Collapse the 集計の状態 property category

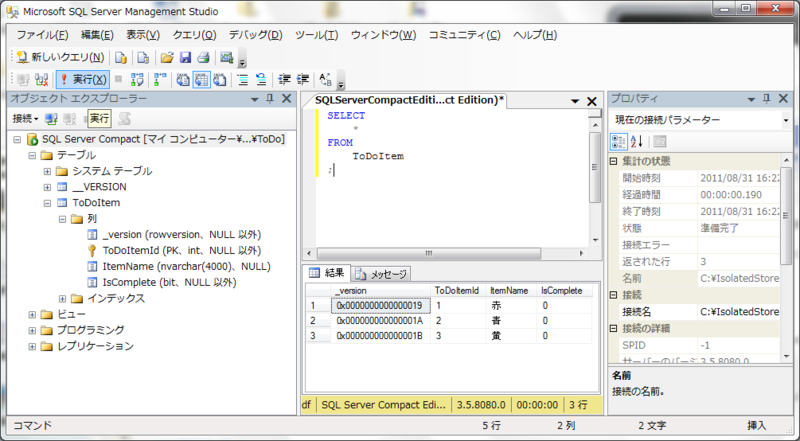coord(614,161)
